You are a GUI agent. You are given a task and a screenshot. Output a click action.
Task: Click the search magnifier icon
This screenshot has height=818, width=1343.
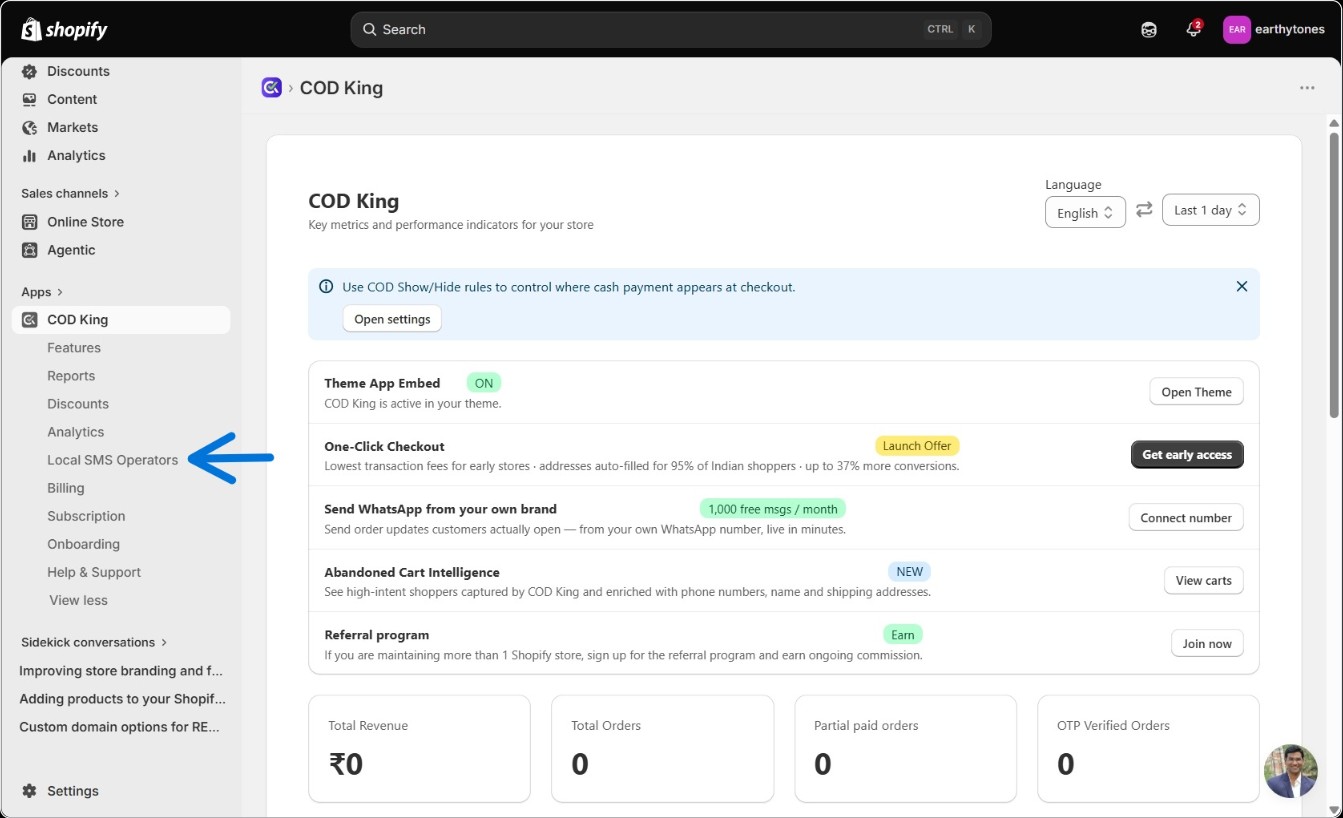[370, 30]
